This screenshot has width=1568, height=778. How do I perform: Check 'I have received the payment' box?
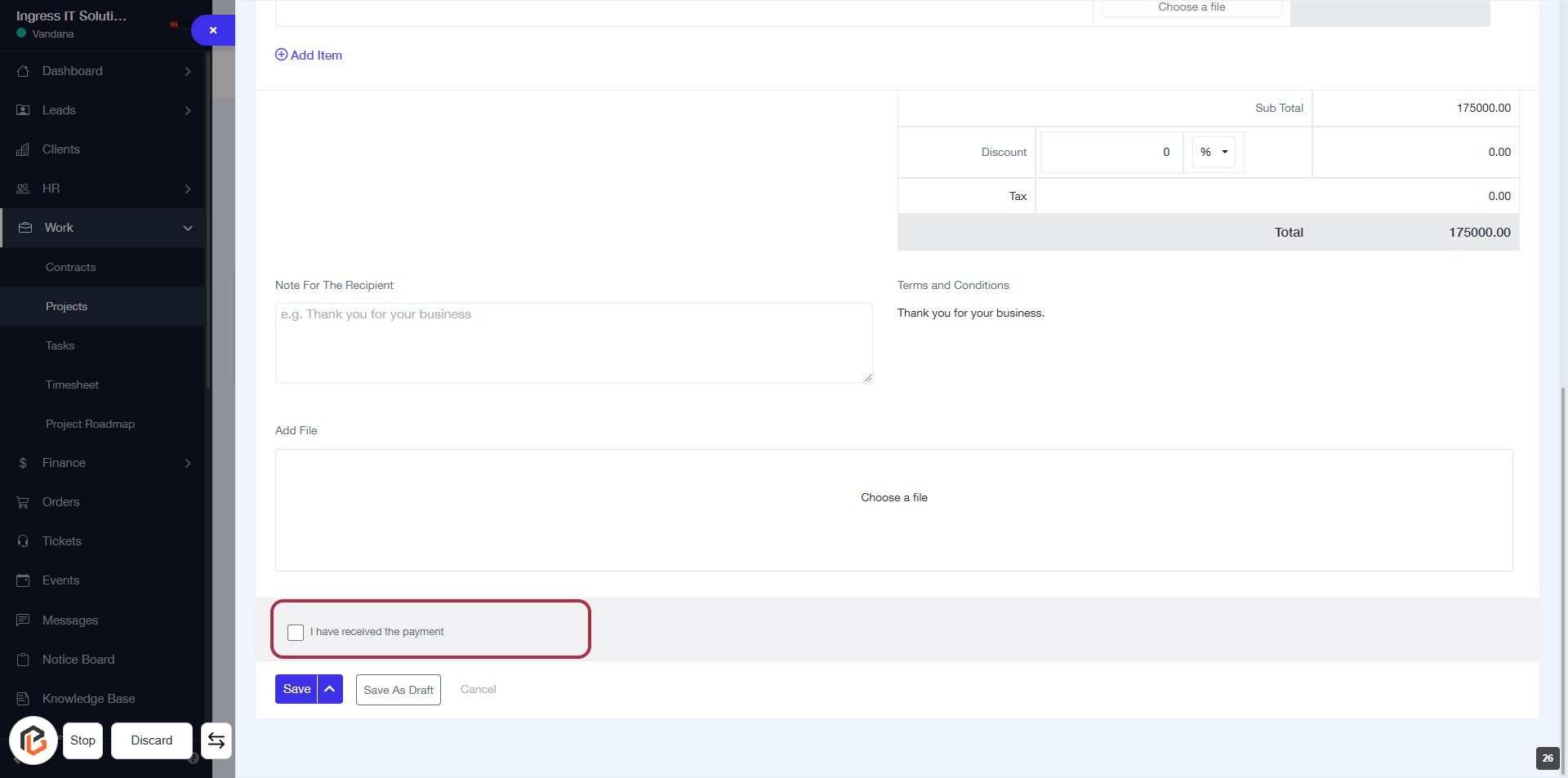click(x=296, y=633)
